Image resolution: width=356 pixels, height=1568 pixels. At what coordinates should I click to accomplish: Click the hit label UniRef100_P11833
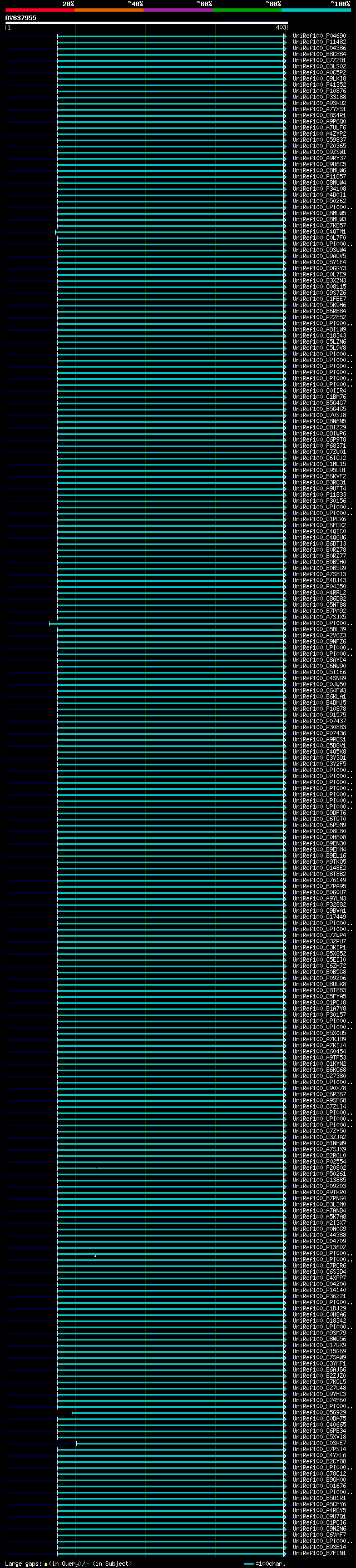[319, 495]
